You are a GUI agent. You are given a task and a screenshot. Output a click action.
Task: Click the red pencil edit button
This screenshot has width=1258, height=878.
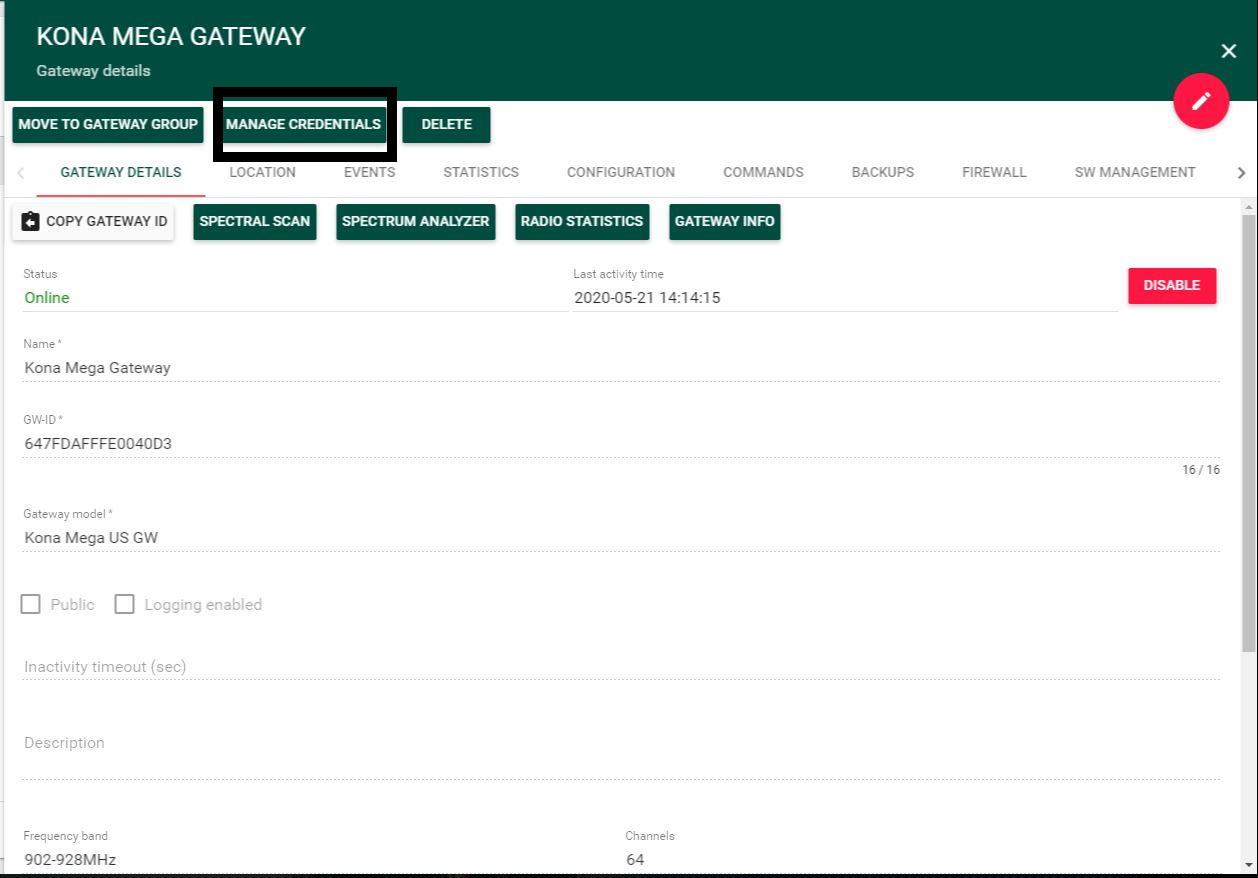coord(1200,101)
